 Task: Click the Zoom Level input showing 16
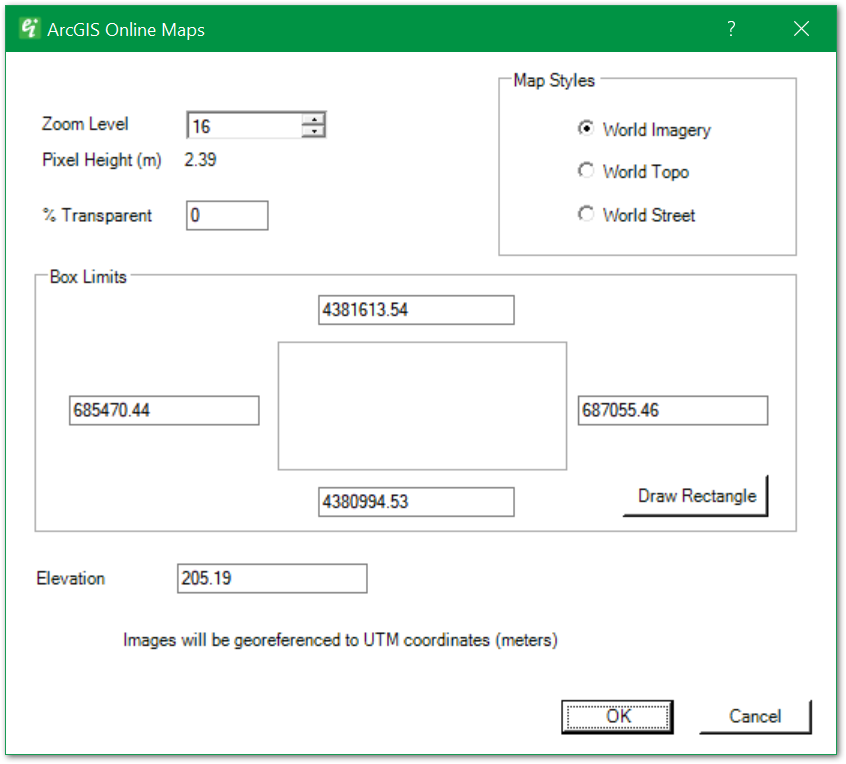point(245,124)
